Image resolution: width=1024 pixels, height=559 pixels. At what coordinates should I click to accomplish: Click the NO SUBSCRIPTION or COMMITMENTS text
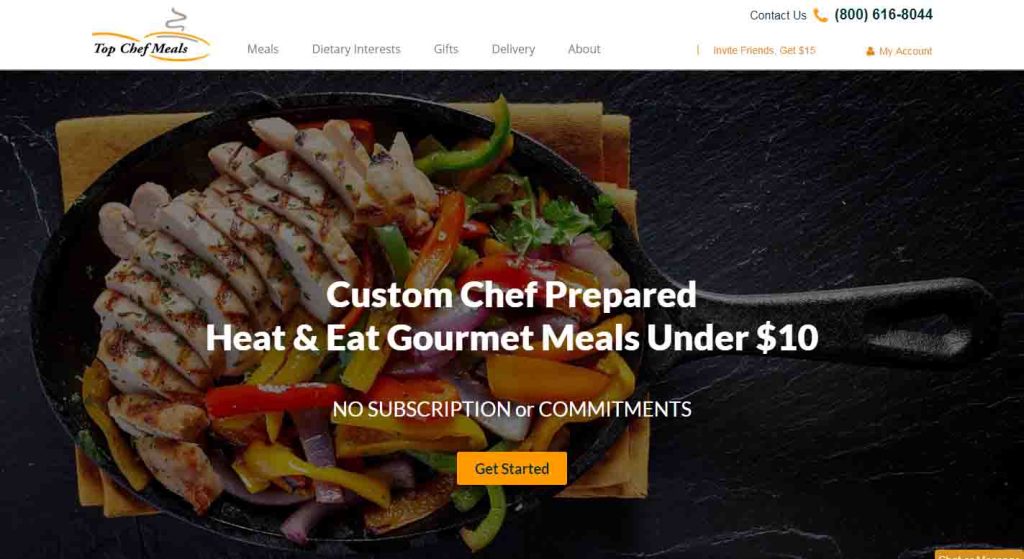point(512,409)
